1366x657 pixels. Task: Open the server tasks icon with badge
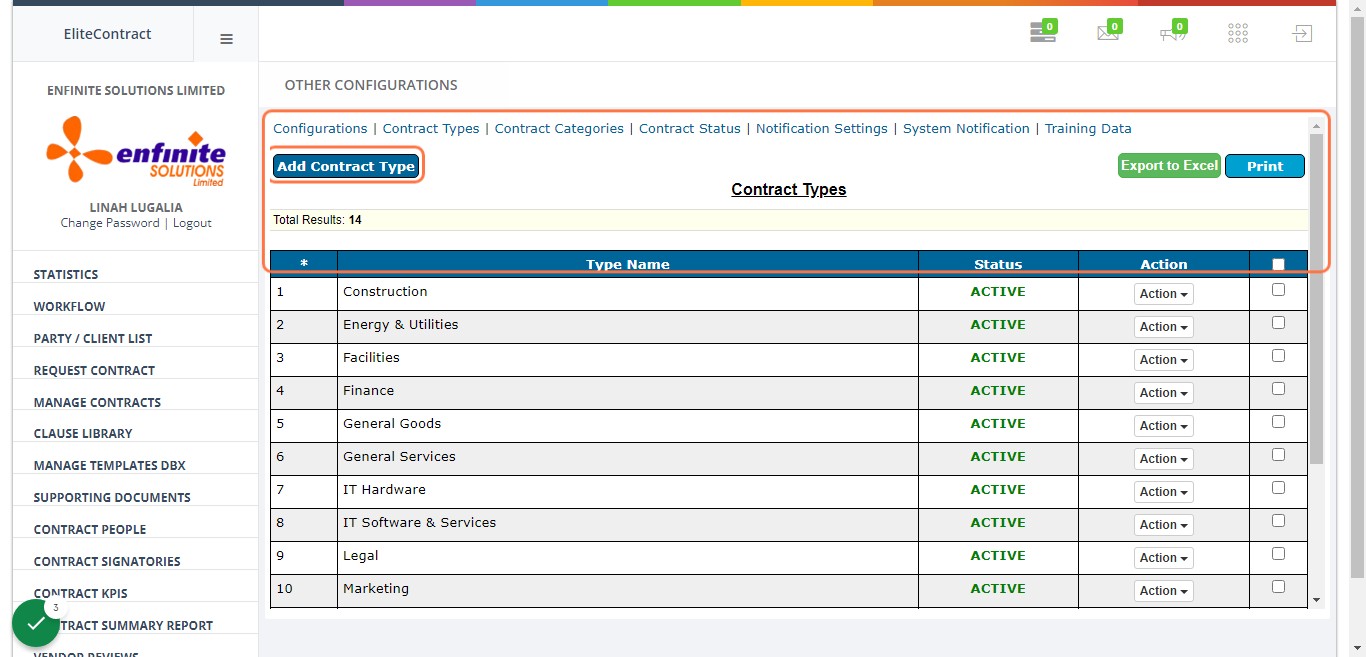click(1043, 33)
